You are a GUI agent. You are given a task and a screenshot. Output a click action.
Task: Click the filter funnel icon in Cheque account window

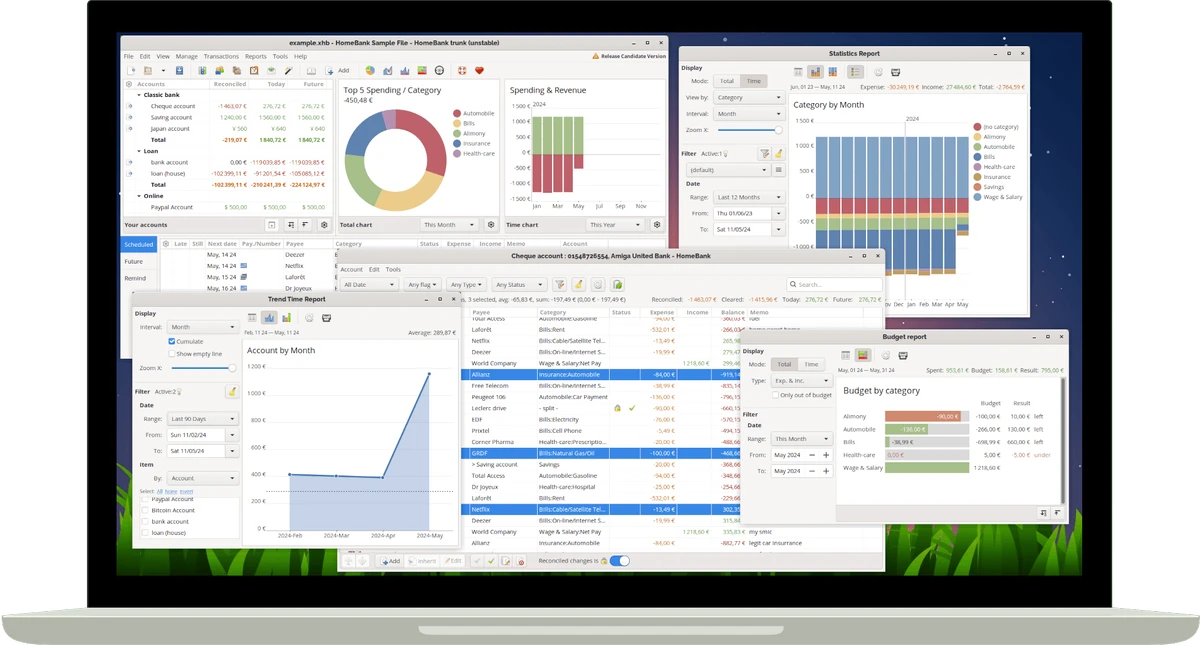(x=560, y=285)
